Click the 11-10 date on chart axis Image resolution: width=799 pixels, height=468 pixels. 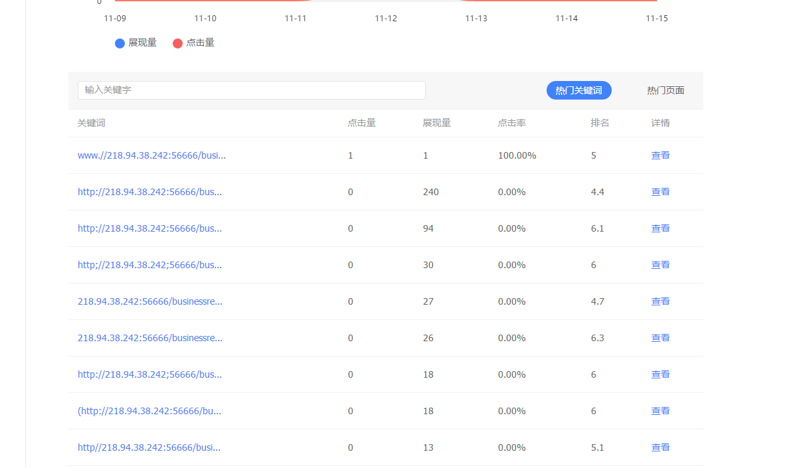[x=205, y=18]
